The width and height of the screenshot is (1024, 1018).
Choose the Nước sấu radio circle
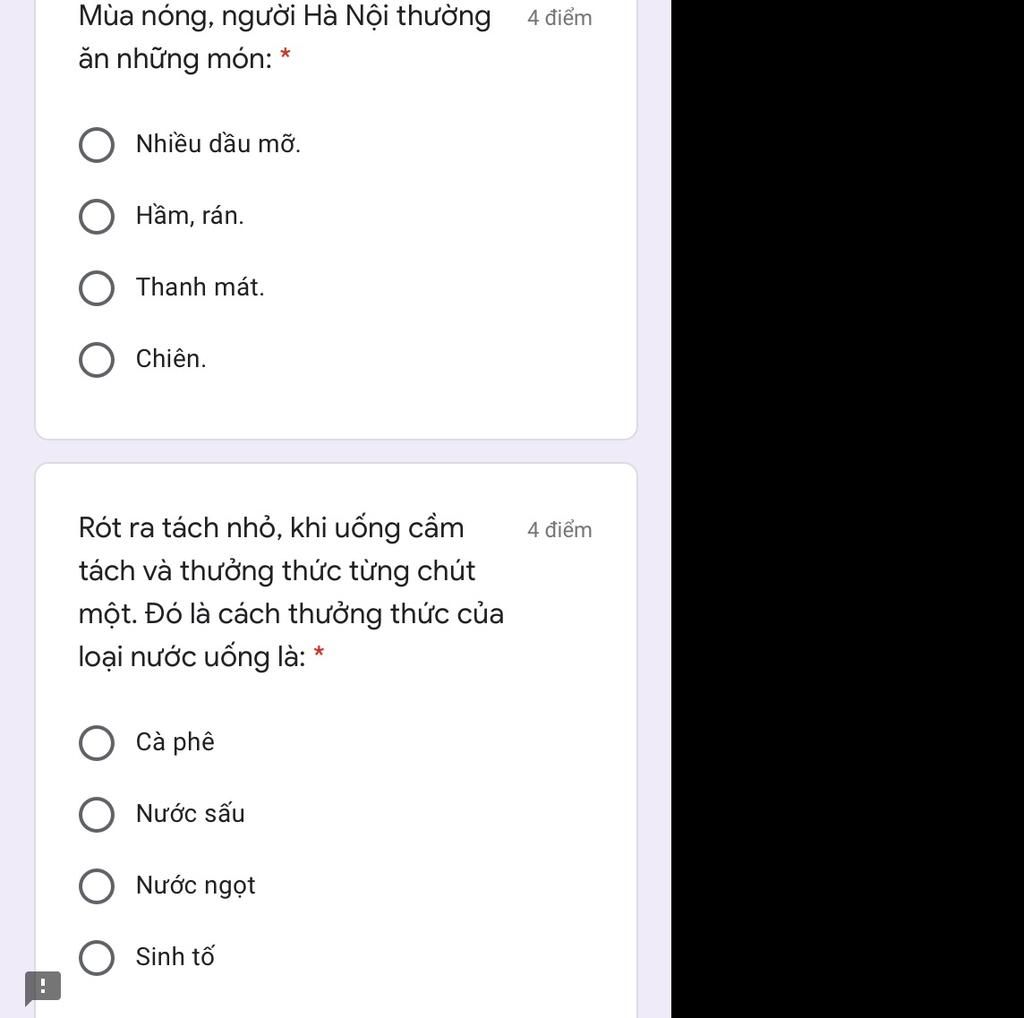point(97,814)
